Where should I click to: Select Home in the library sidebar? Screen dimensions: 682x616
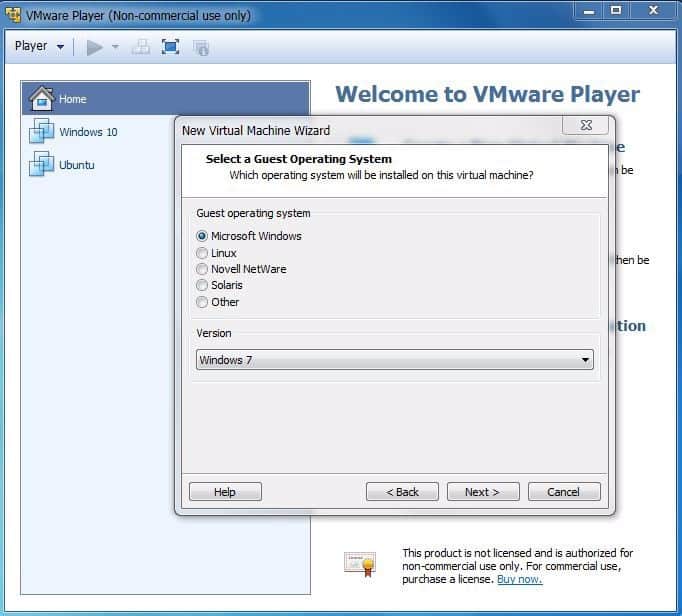point(165,99)
